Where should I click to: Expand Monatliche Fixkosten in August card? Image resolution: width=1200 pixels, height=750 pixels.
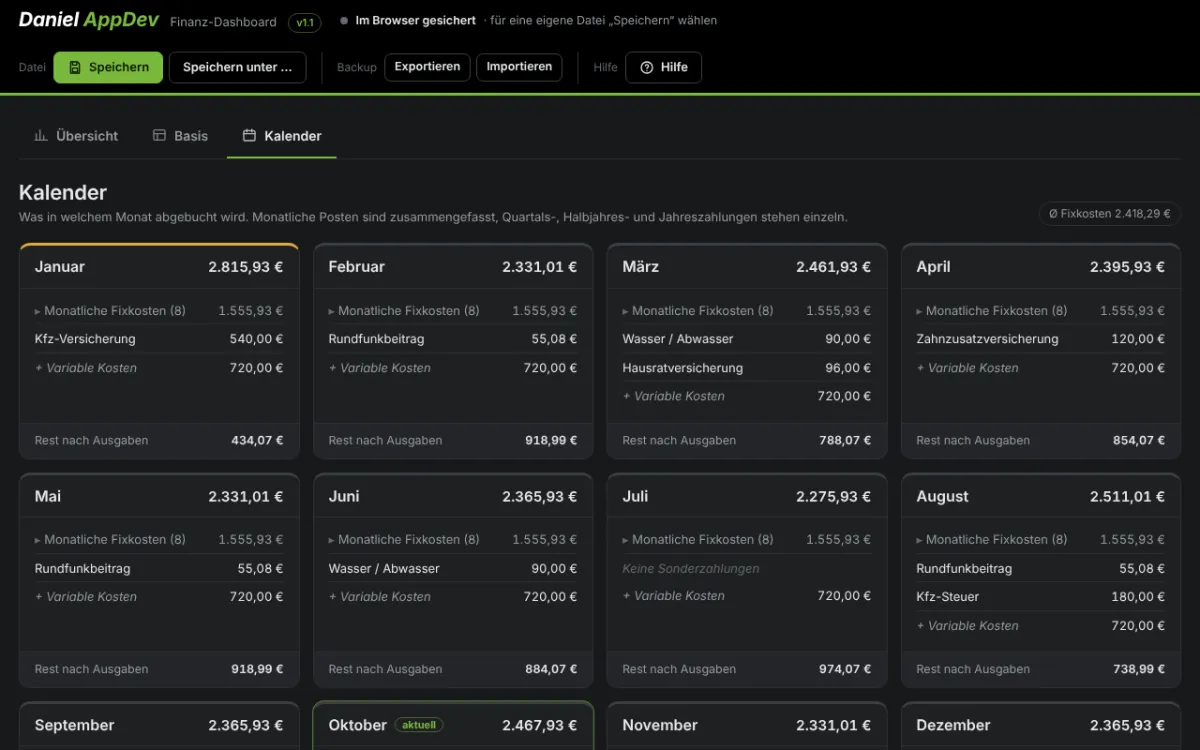pyautogui.click(x=992, y=540)
